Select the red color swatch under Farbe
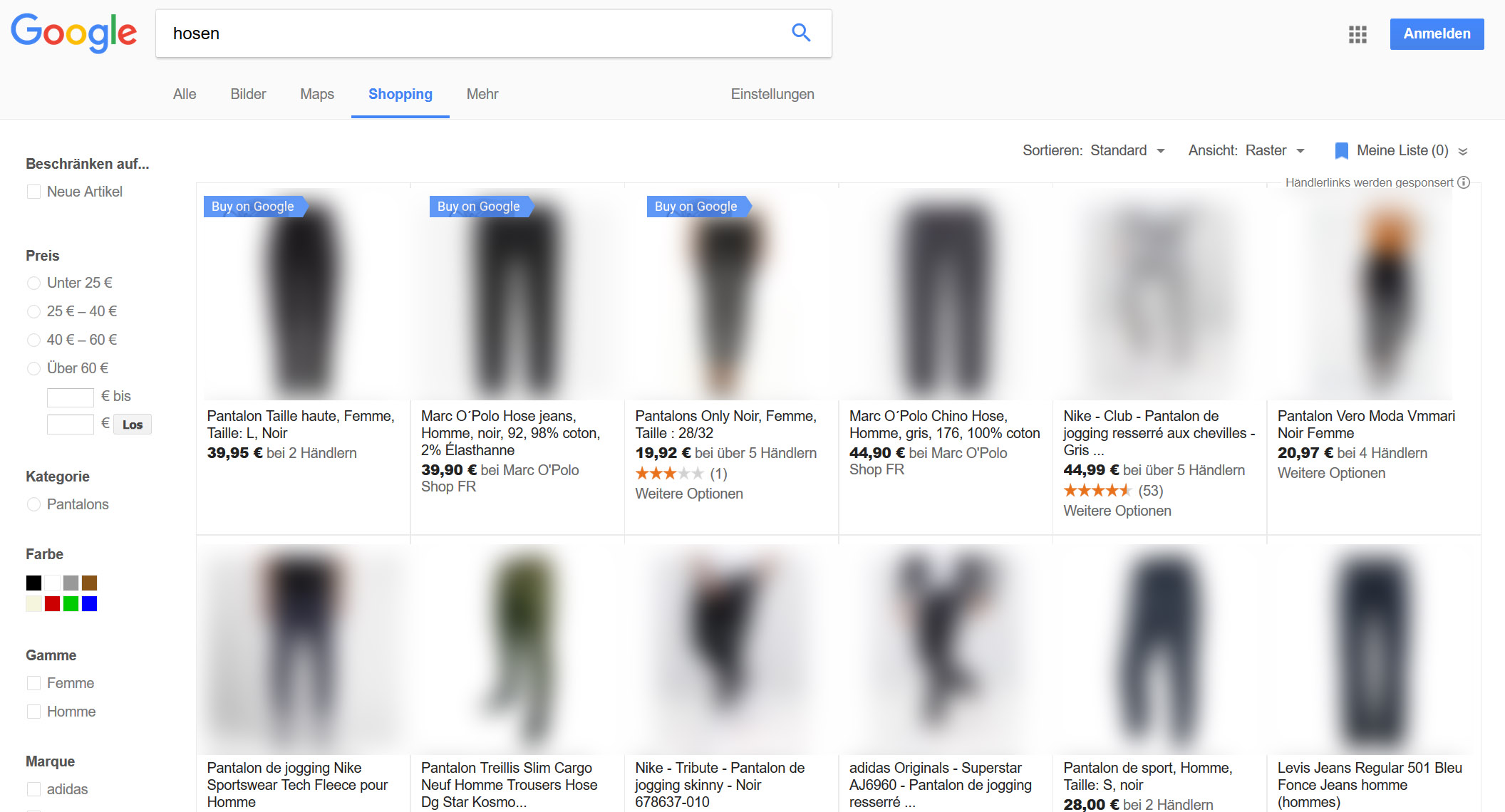This screenshot has width=1505, height=812. coord(51,603)
